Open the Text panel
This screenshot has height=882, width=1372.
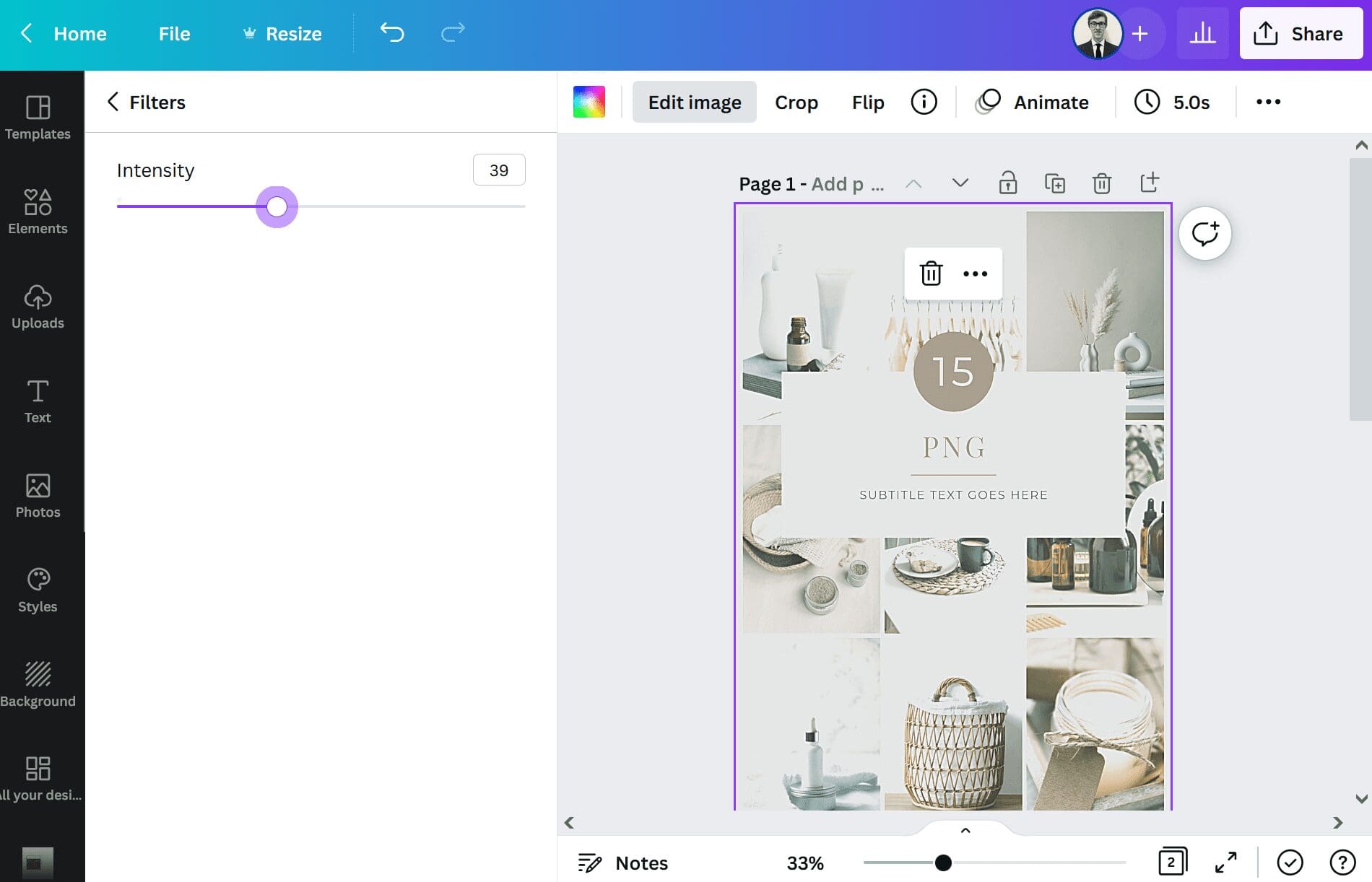tap(37, 401)
